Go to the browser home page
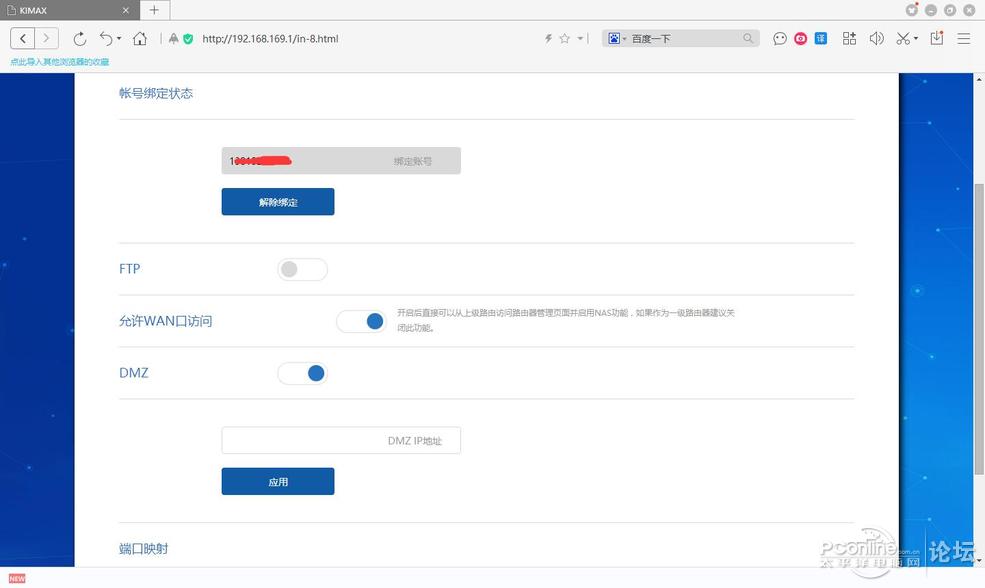This screenshot has height=588, width=985. (x=140, y=38)
